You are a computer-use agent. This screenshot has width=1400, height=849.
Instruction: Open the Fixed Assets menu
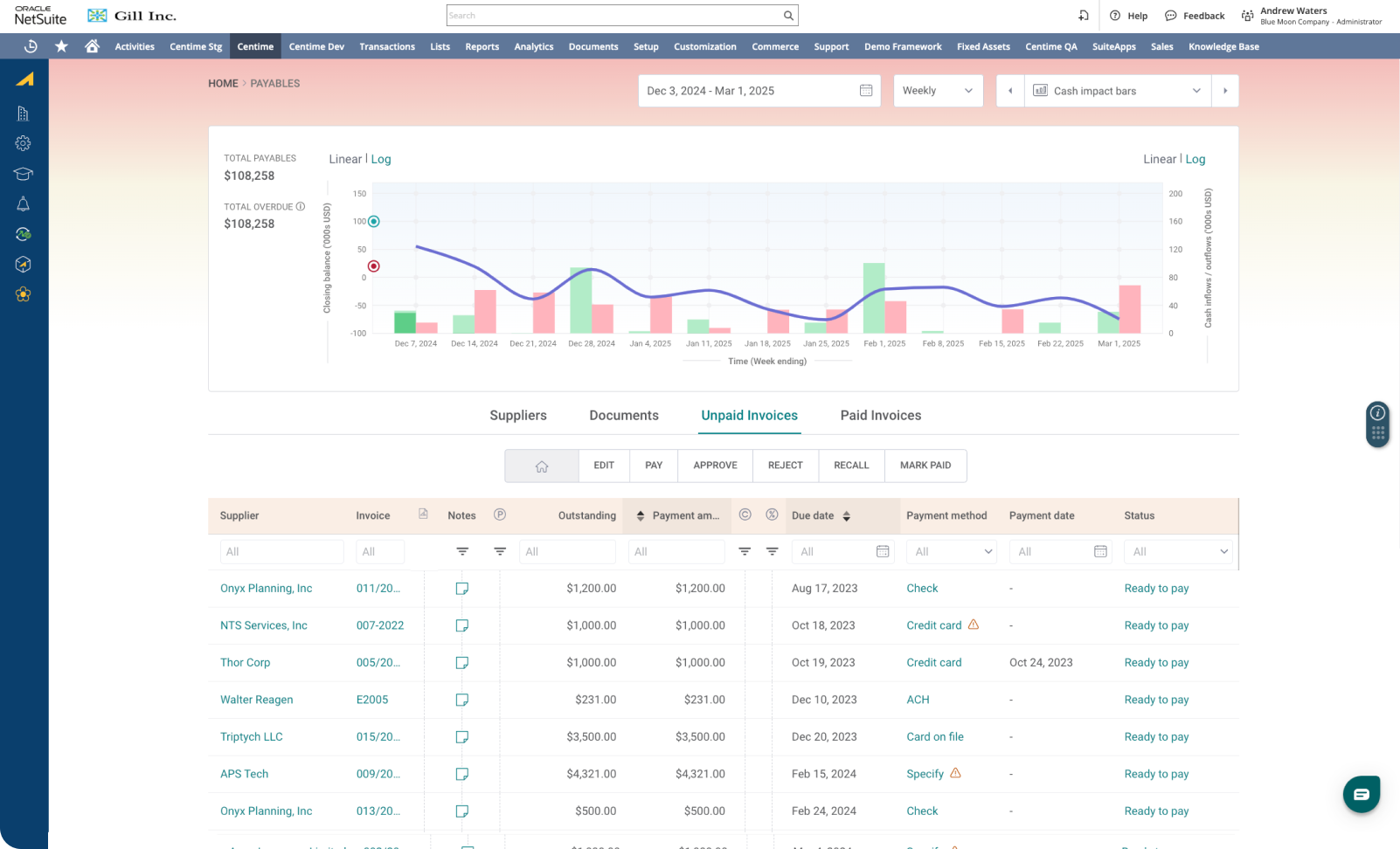coord(983,47)
